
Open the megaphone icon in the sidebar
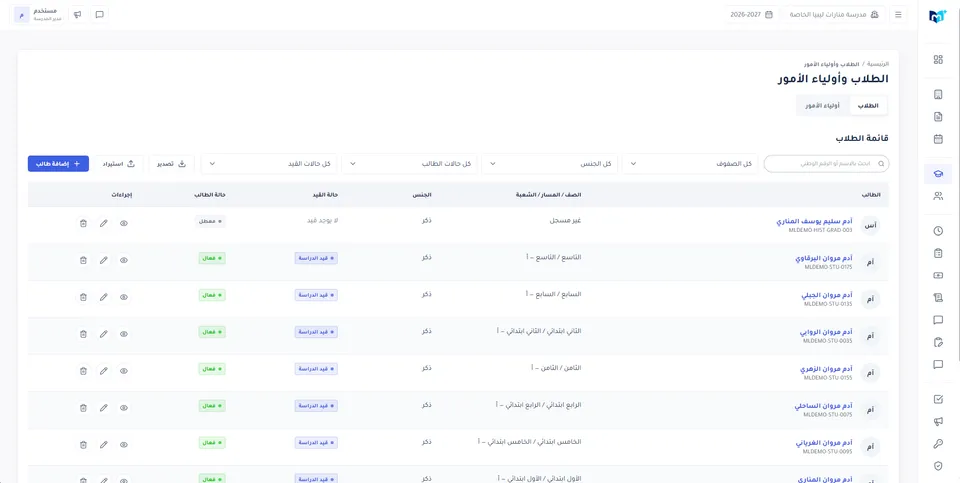[938, 421]
